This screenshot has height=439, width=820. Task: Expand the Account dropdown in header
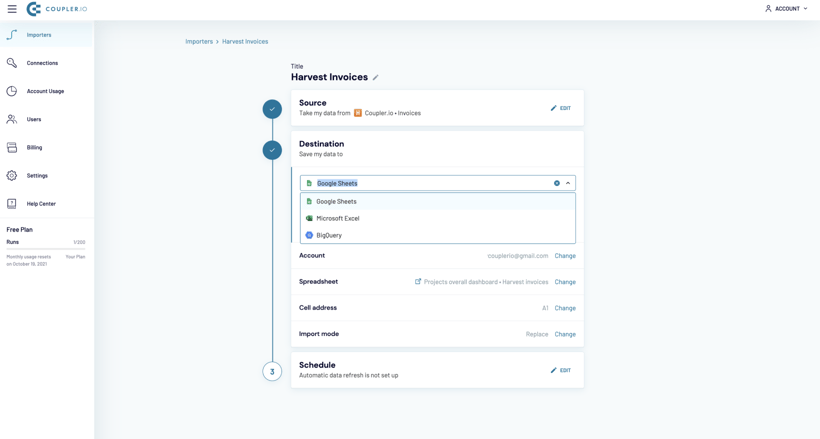coord(787,9)
